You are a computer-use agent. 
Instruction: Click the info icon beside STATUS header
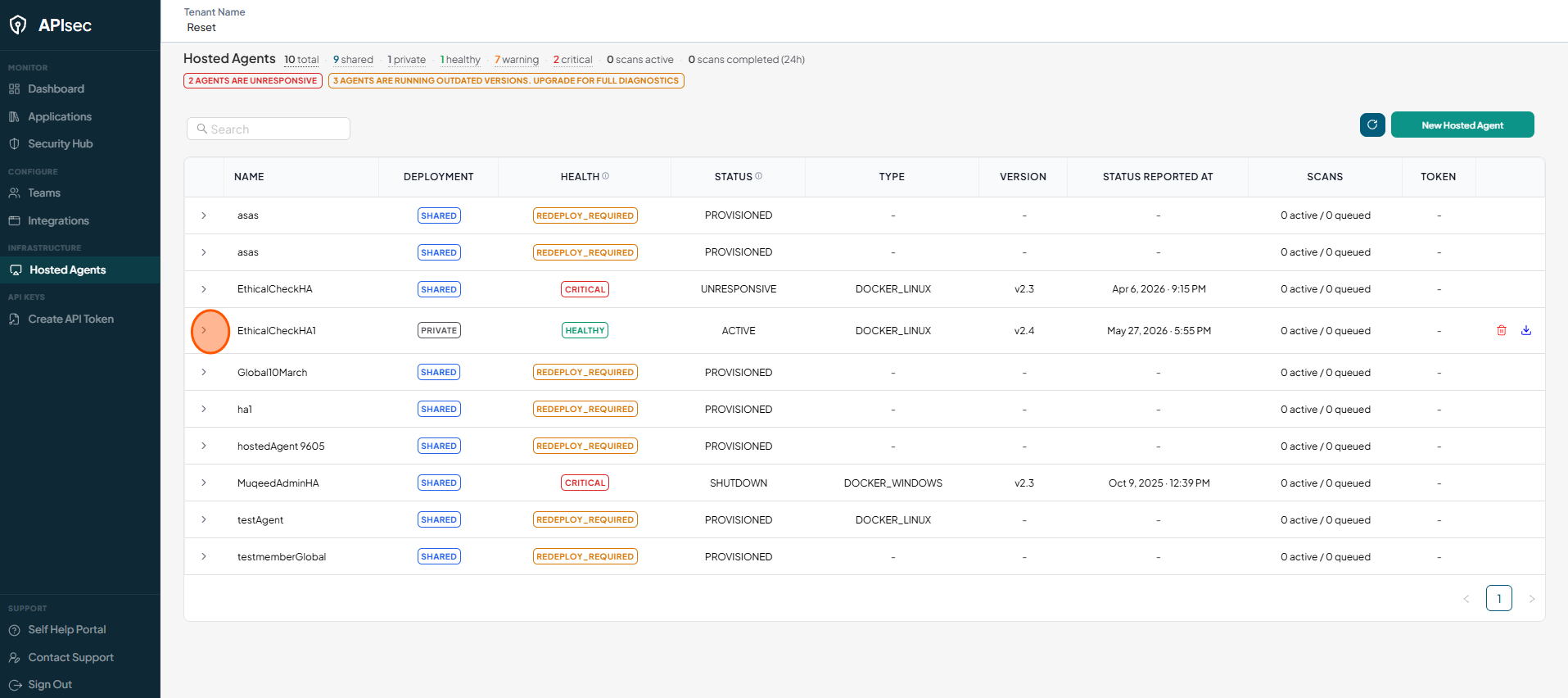[759, 176]
